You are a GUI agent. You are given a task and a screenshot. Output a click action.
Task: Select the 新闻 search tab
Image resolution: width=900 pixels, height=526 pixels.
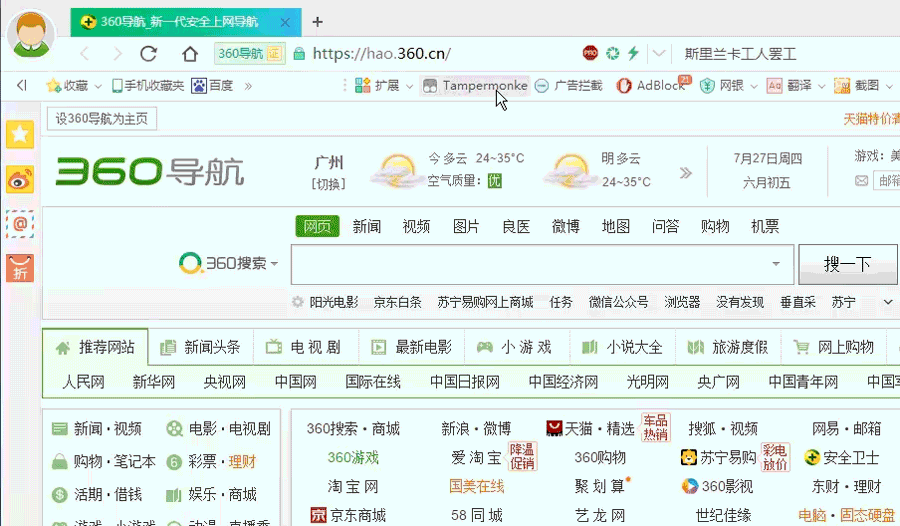[367, 226]
